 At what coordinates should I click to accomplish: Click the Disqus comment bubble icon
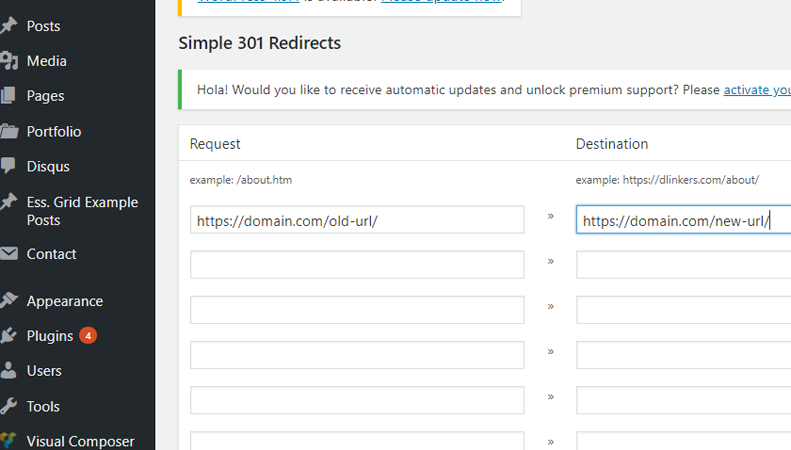click(x=9, y=166)
